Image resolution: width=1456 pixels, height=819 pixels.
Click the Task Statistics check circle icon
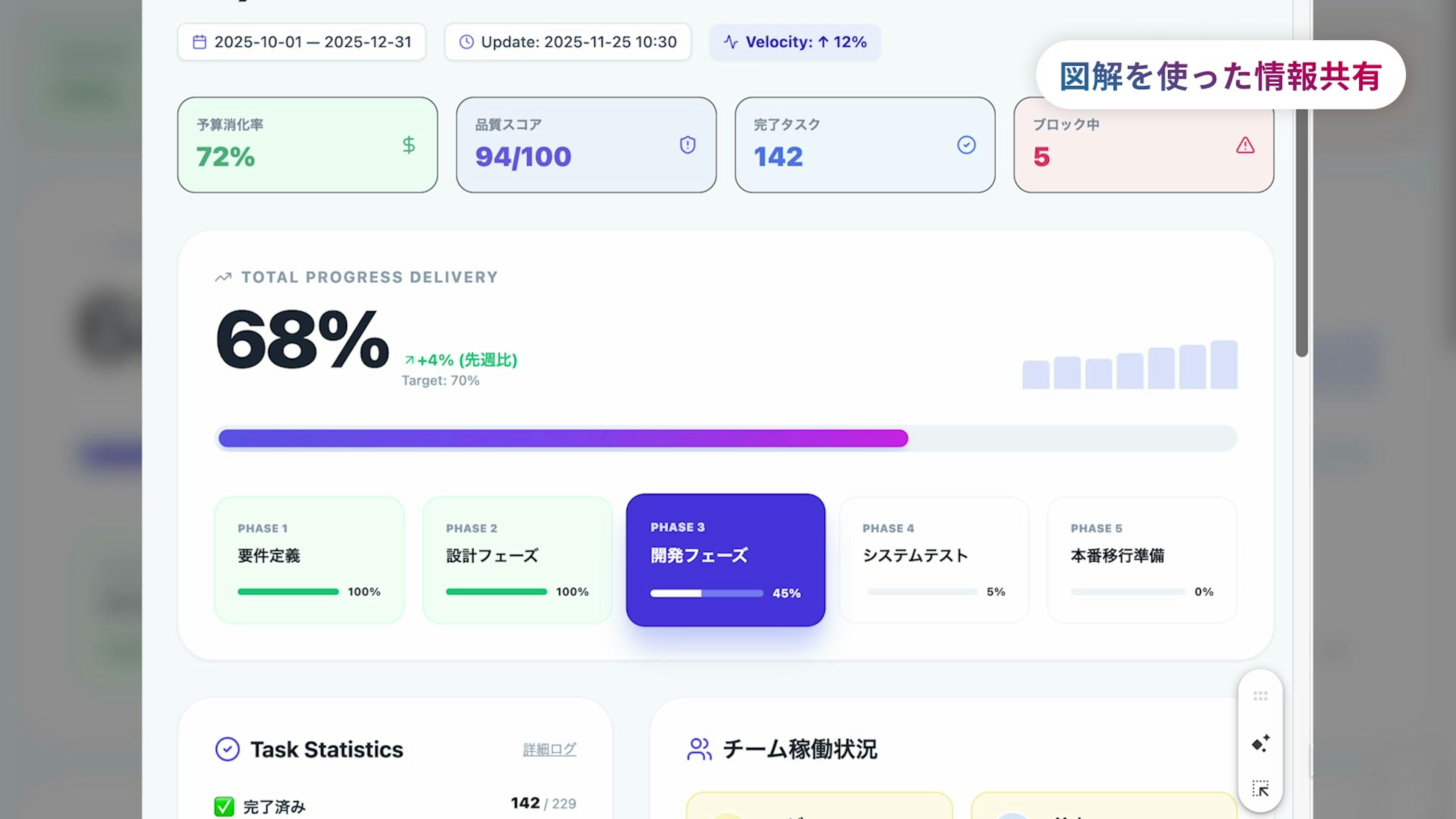(x=227, y=750)
